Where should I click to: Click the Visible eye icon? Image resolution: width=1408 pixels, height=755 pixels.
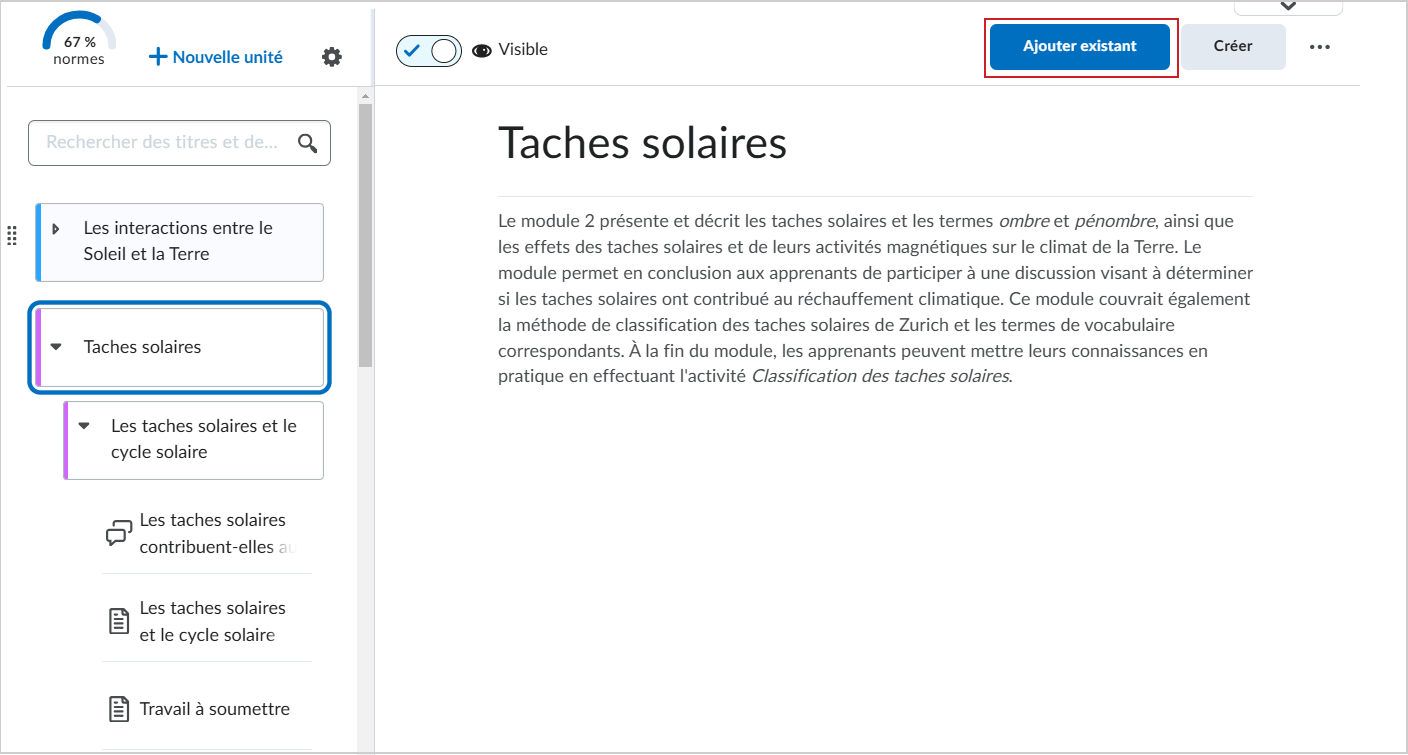click(482, 50)
